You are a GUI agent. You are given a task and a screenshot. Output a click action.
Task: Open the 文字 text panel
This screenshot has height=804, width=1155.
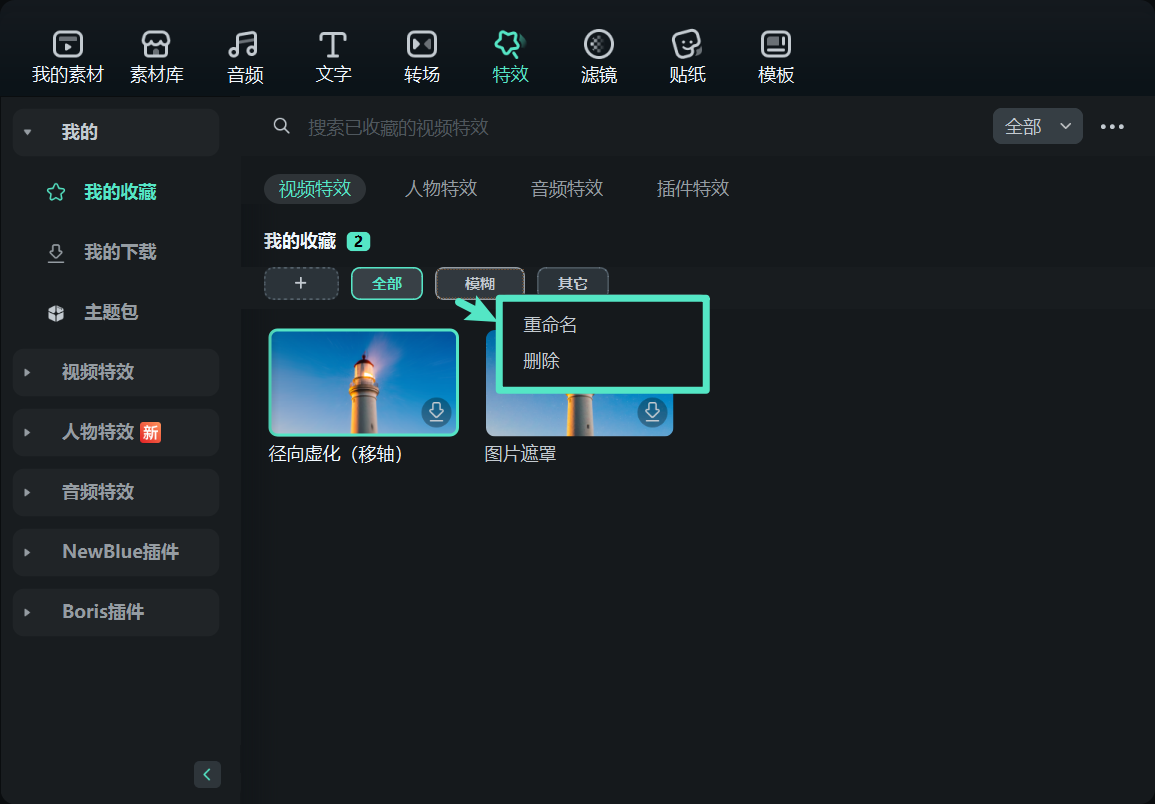[x=333, y=57]
